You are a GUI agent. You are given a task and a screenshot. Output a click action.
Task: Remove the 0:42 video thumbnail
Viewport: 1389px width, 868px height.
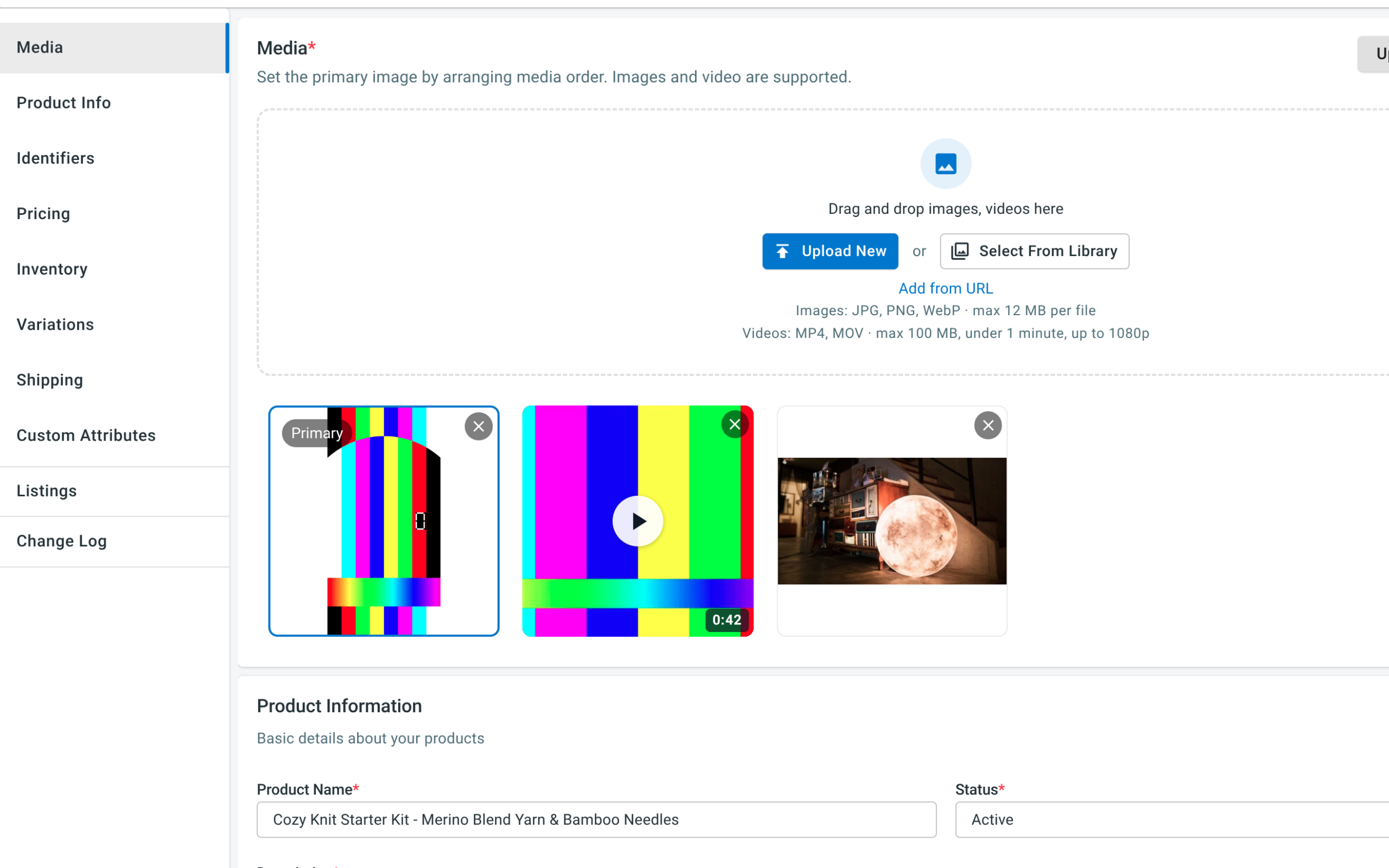pyautogui.click(x=735, y=425)
